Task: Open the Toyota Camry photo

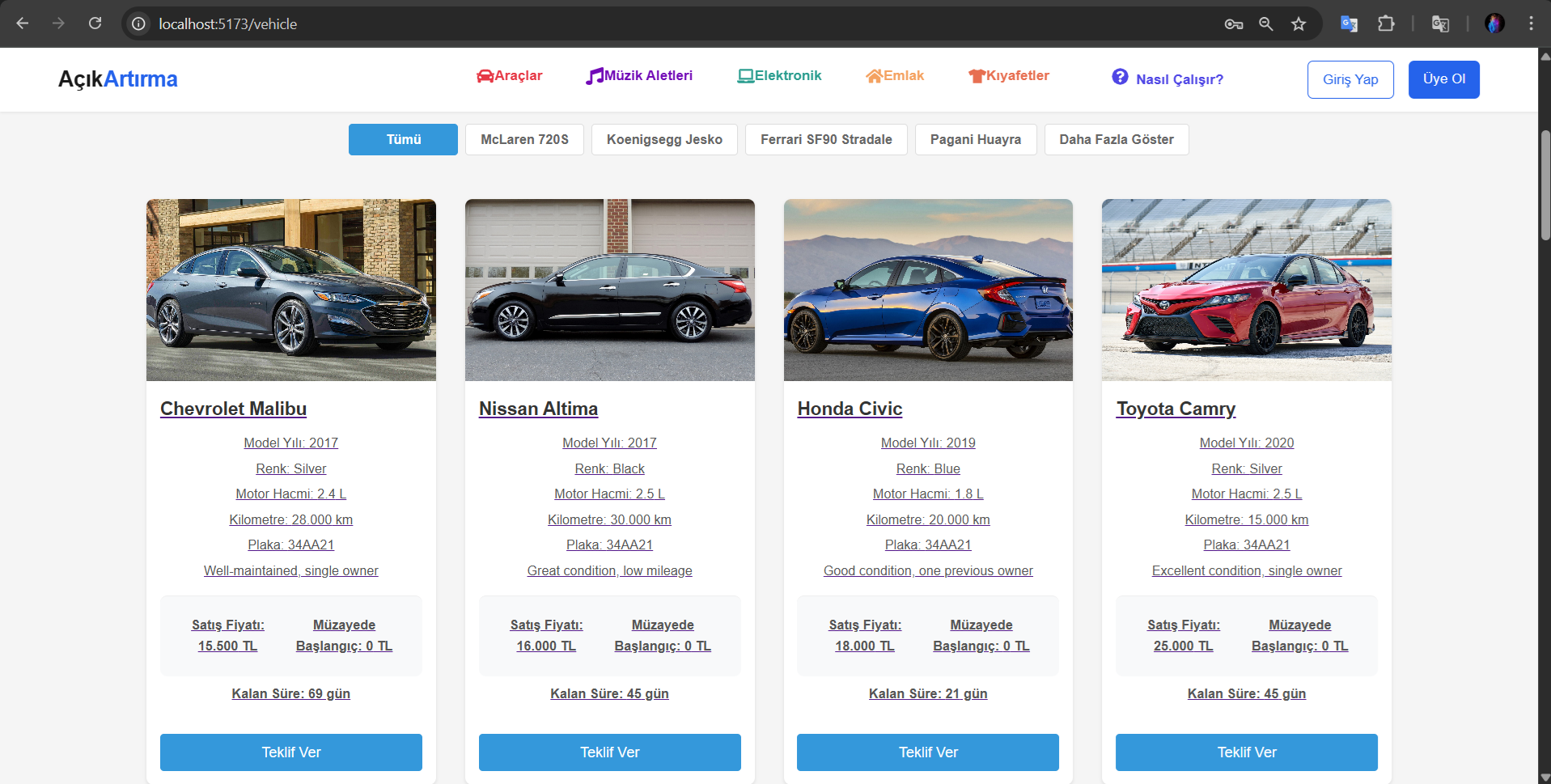Action: (x=1247, y=290)
